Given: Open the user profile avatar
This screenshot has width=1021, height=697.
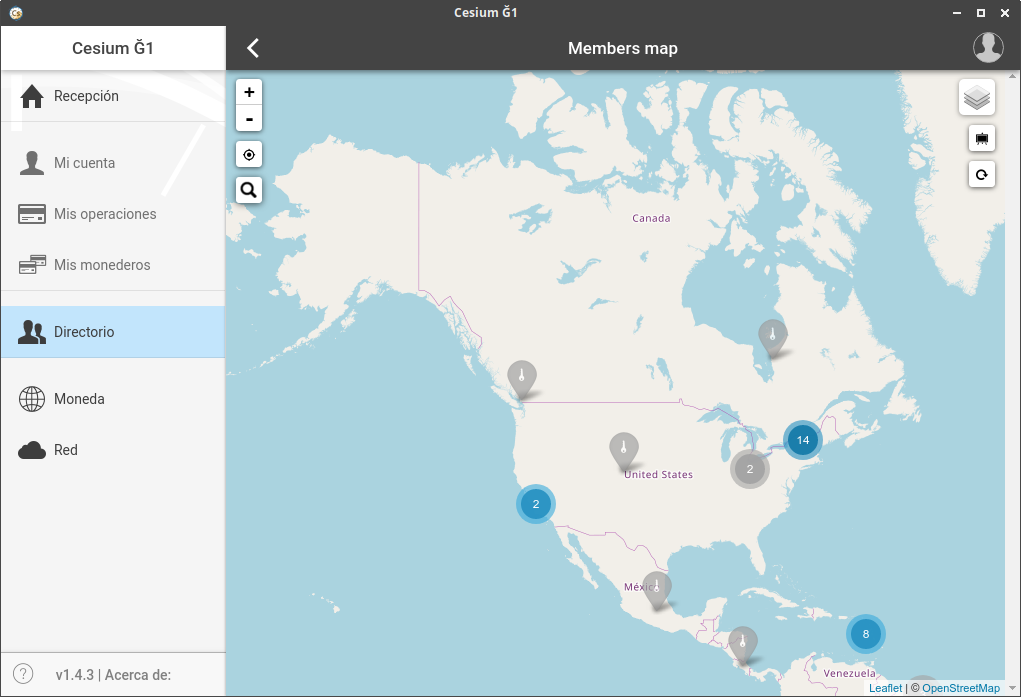Looking at the screenshot, I should point(988,48).
